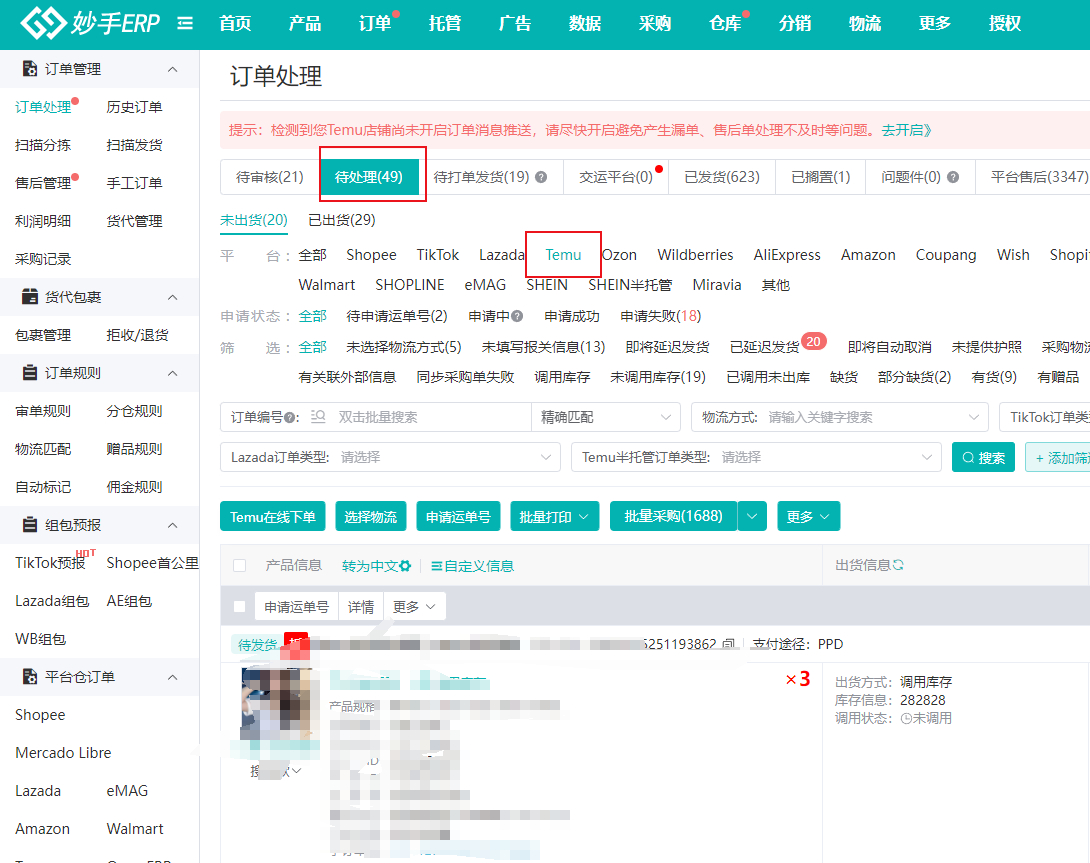Click the 妙手ERP logo

click(90, 23)
